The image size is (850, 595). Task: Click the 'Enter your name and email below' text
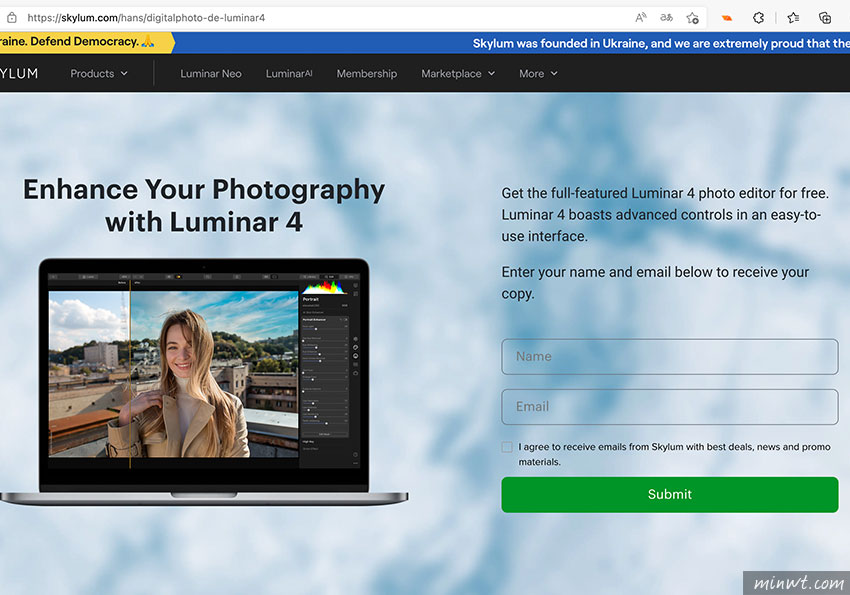(x=655, y=282)
